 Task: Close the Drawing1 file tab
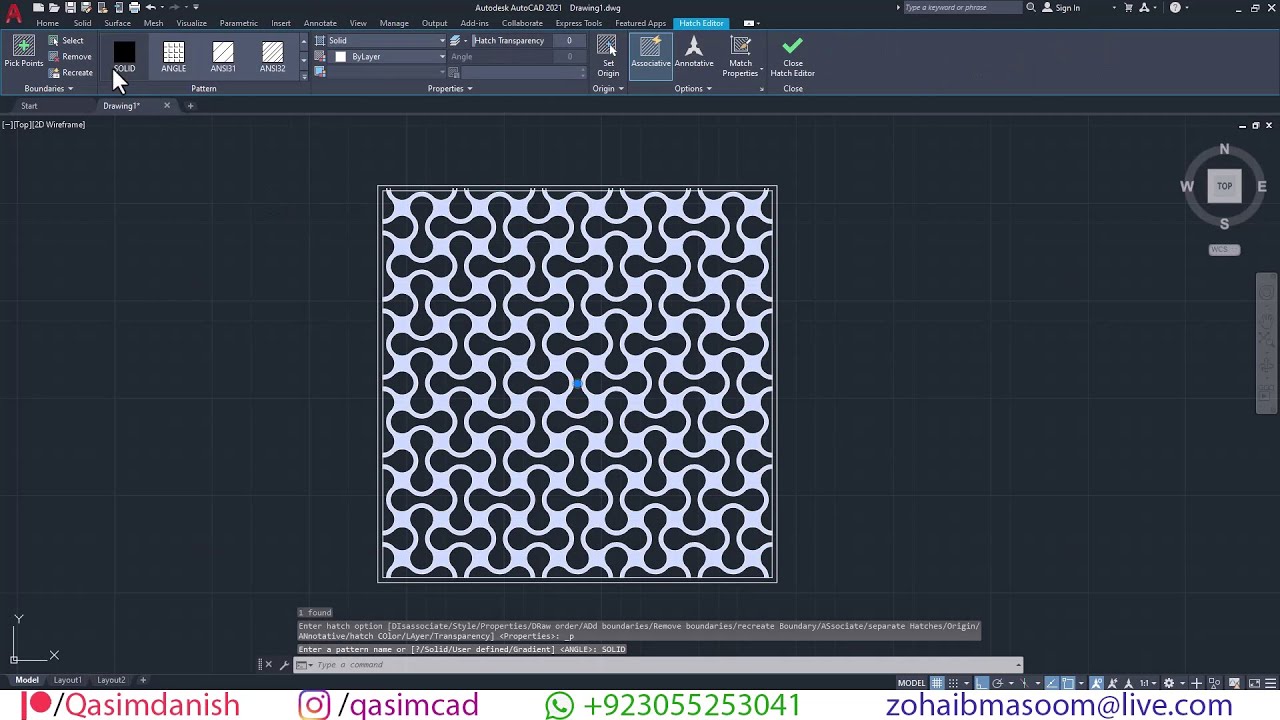point(167,106)
